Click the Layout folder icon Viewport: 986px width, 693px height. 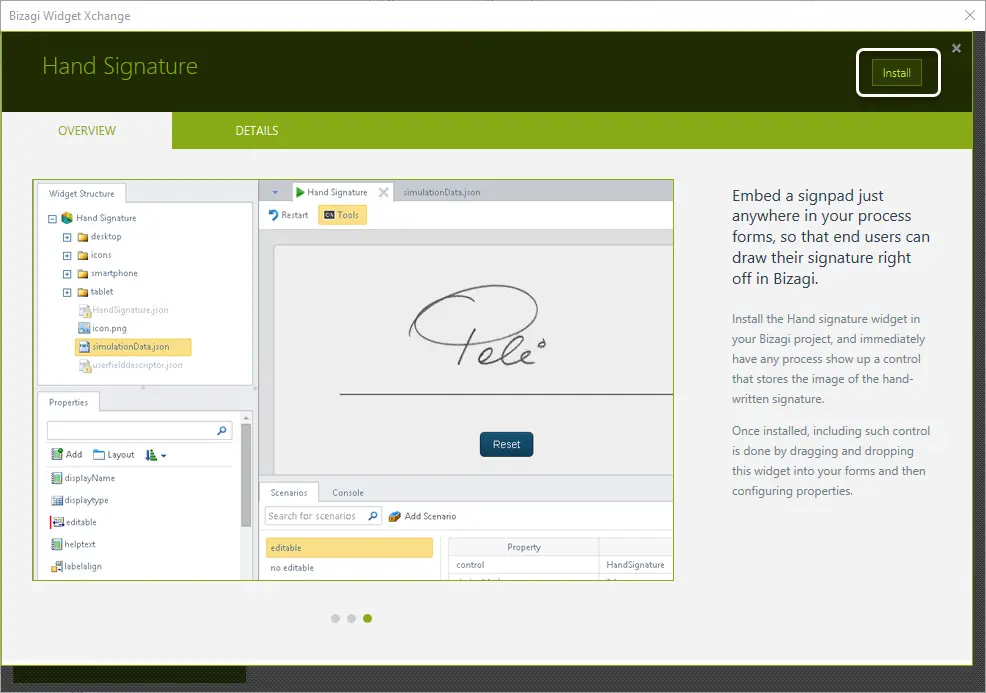99,455
